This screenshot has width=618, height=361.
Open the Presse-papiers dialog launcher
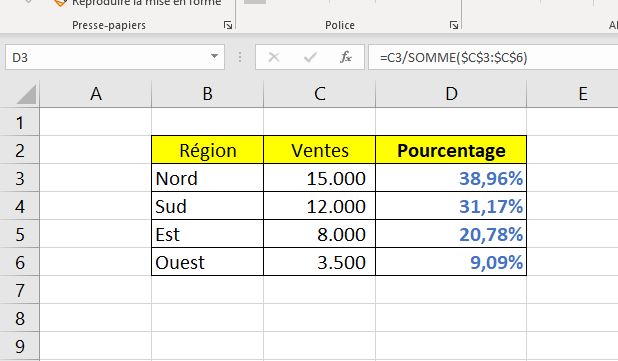(x=228, y=25)
